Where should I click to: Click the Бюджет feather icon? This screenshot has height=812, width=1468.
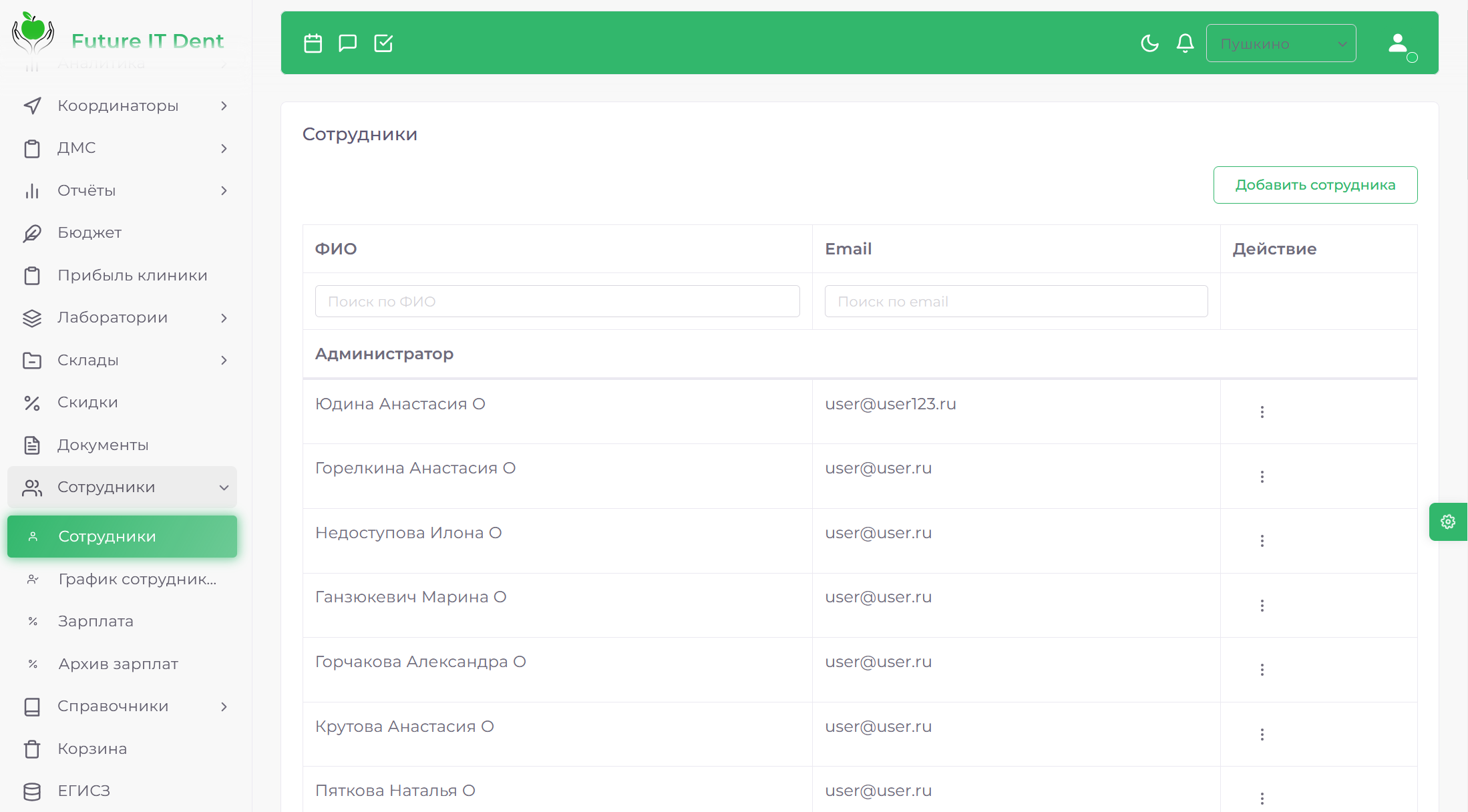(32, 233)
